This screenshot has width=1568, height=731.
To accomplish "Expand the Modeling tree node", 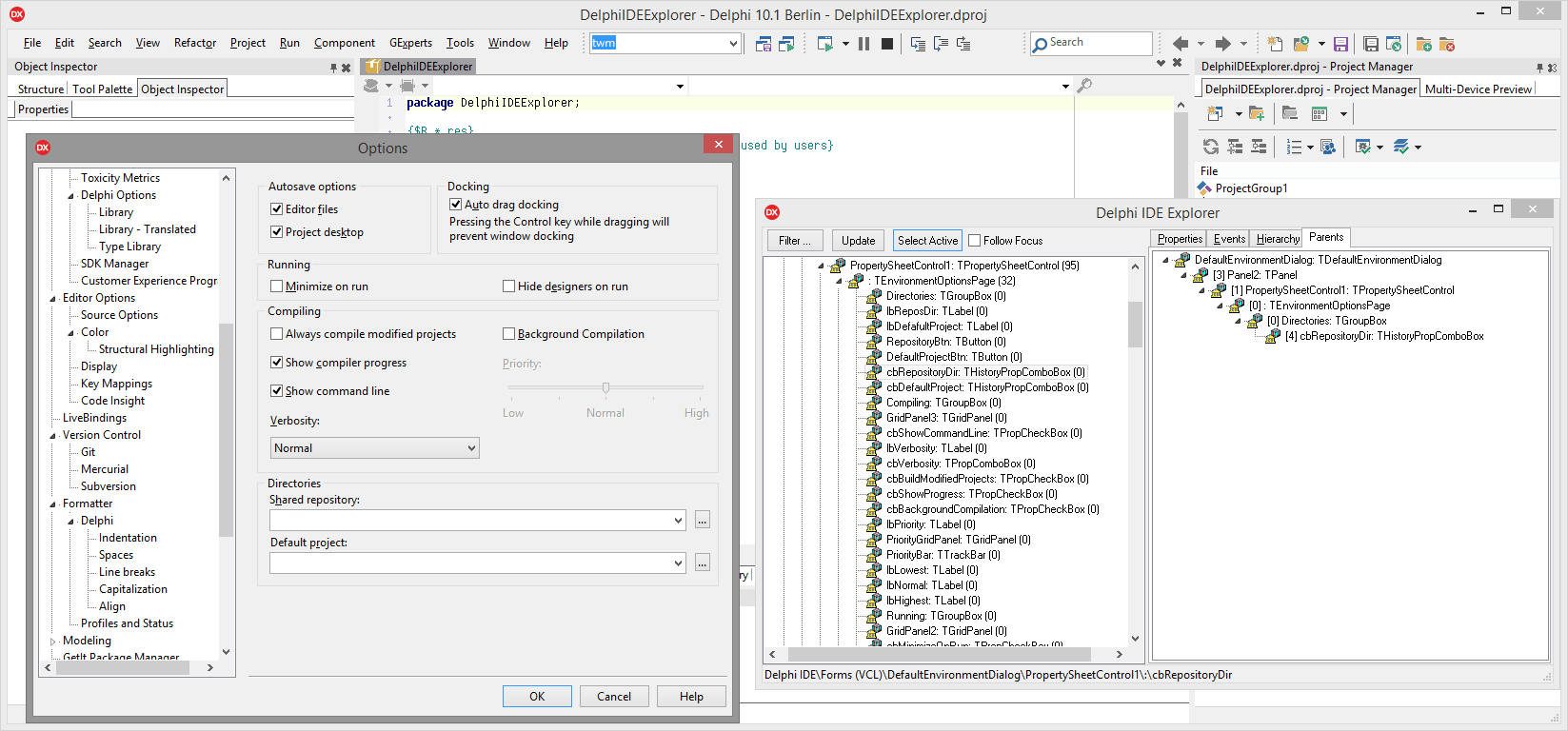I will tap(53, 642).
